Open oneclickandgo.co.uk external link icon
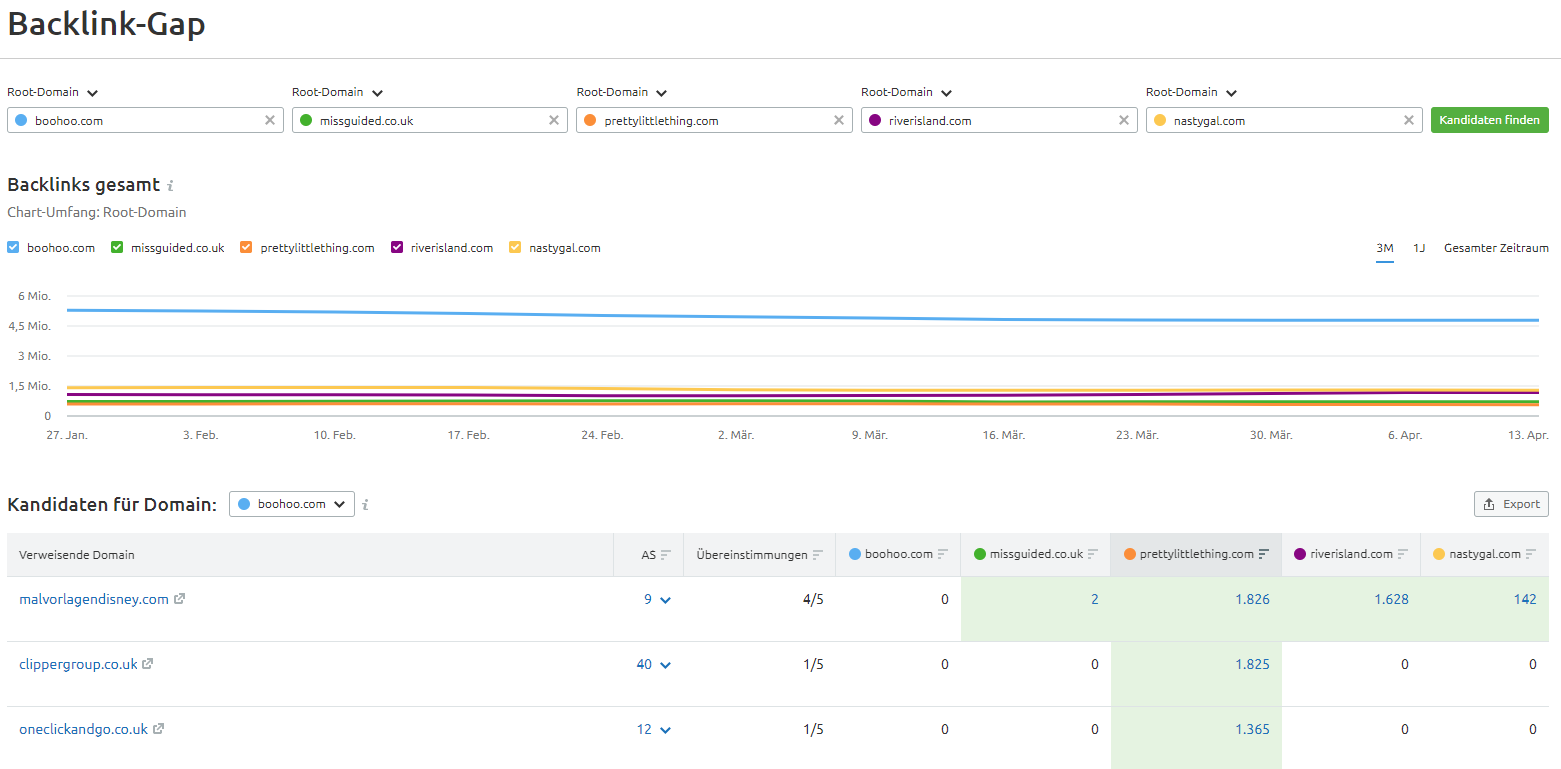The height and width of the screenshot is (769, 1561). (158, 729)
